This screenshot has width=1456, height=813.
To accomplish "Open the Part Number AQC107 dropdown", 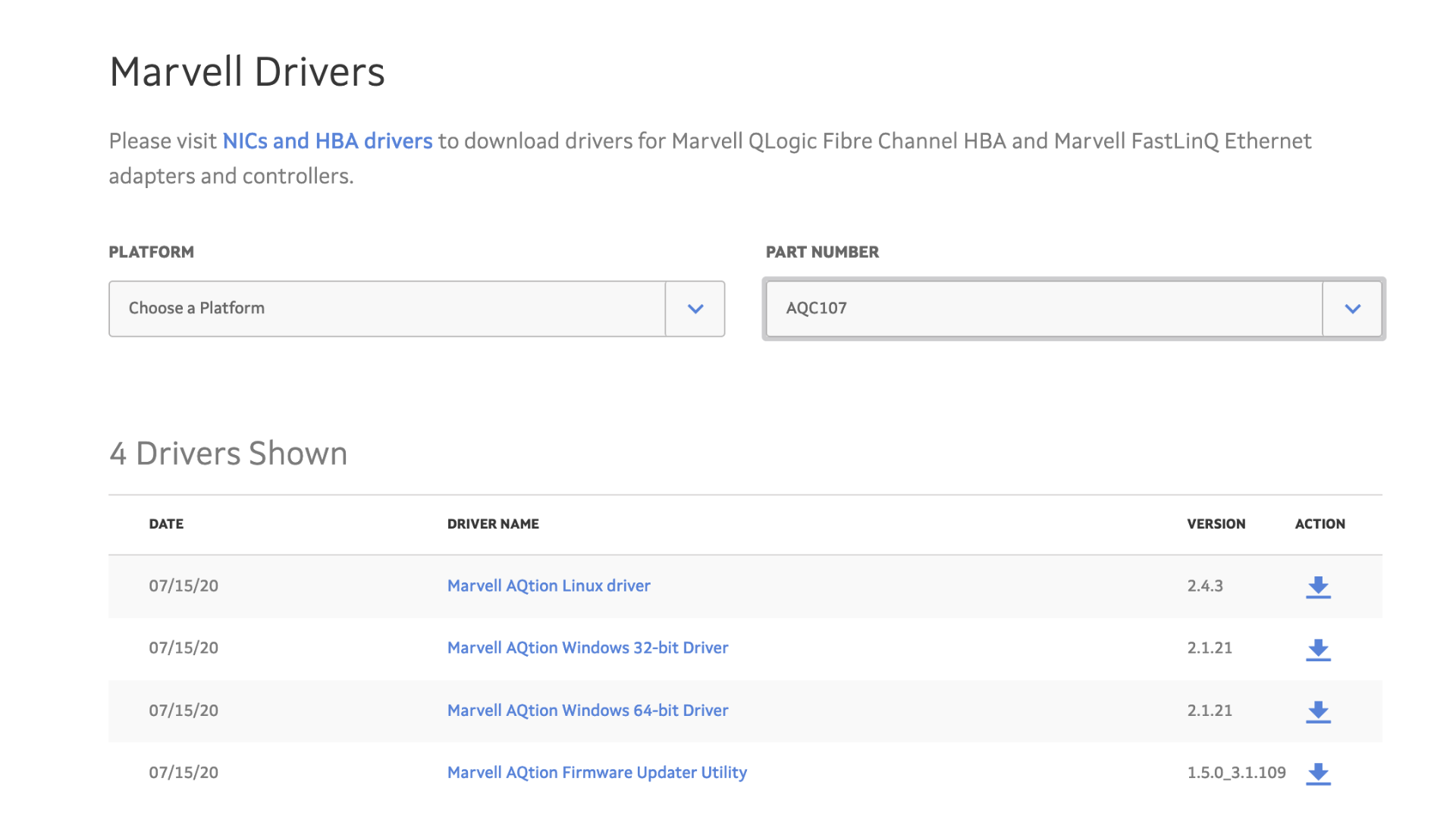I will (x=1074, y=309).
